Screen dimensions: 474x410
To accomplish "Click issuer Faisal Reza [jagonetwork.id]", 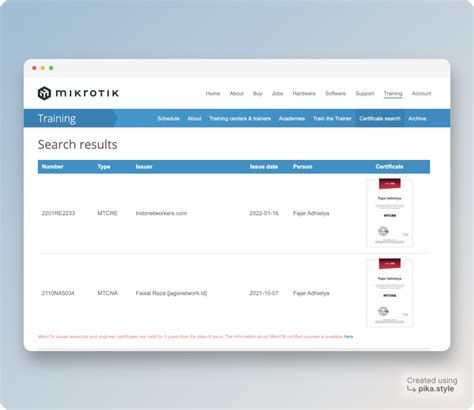I will point(171,293).
